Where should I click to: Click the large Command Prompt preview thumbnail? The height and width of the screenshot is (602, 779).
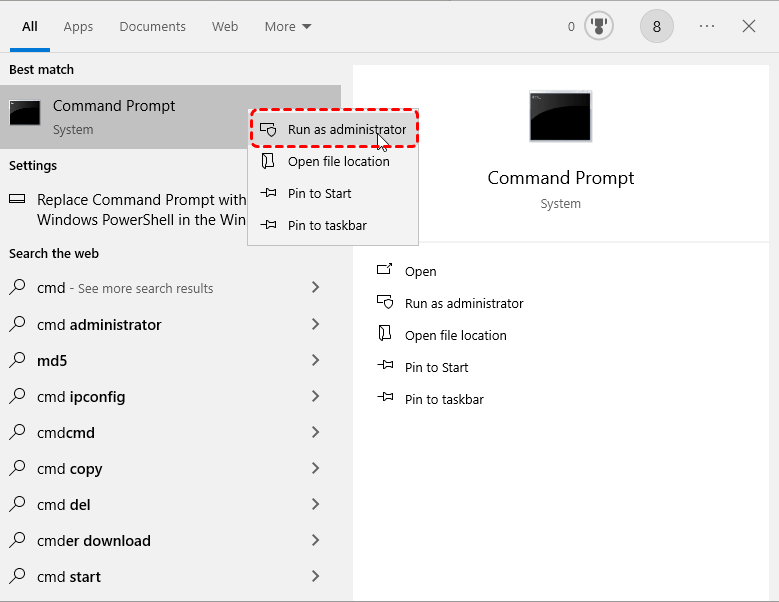click(x=560, y=116)
